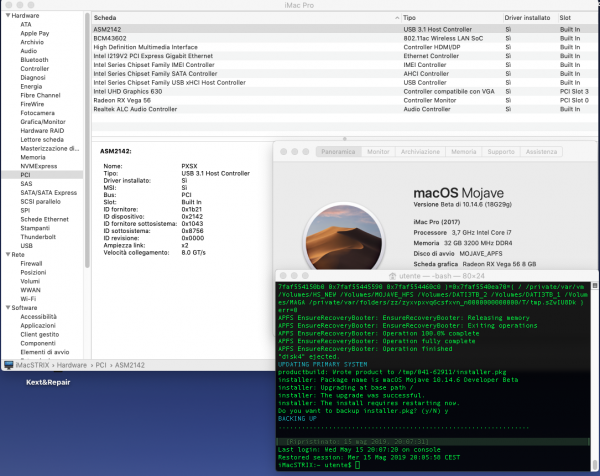Viewport: 600px width, 476px height.
Task: Click the iMacSTRIX computer icon in path bar
Action: [x=7, y=366]
